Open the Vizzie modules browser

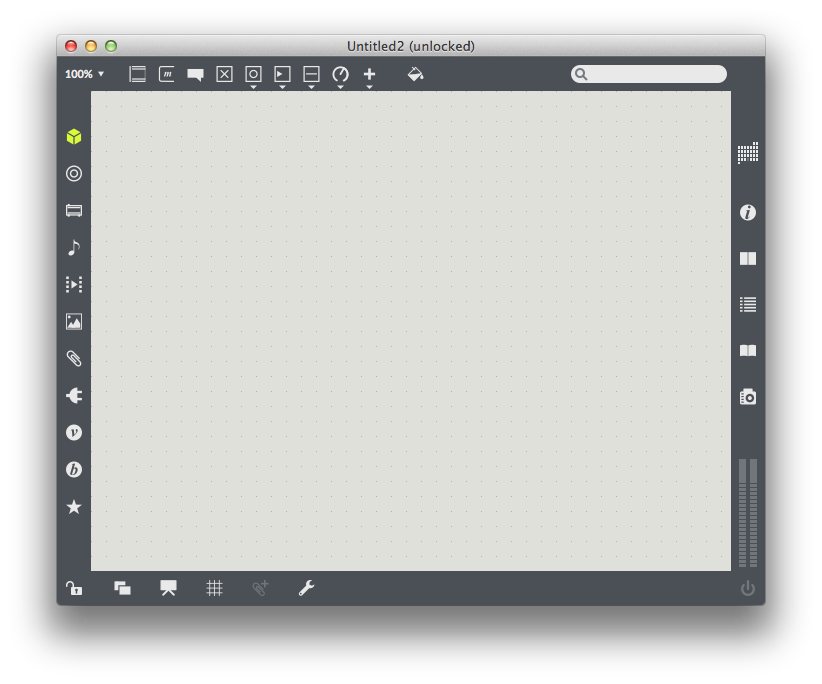click(x=74, y=432)
